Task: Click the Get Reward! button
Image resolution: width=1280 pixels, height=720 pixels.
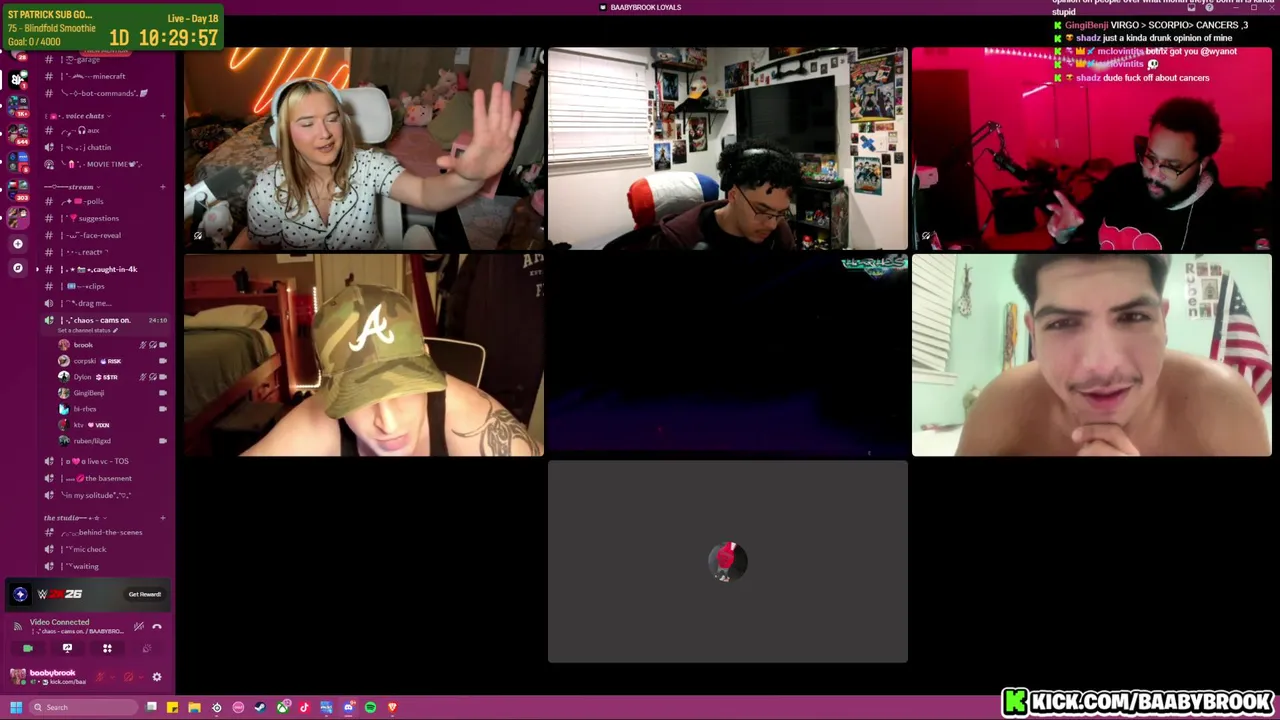Action: [145, 594]
